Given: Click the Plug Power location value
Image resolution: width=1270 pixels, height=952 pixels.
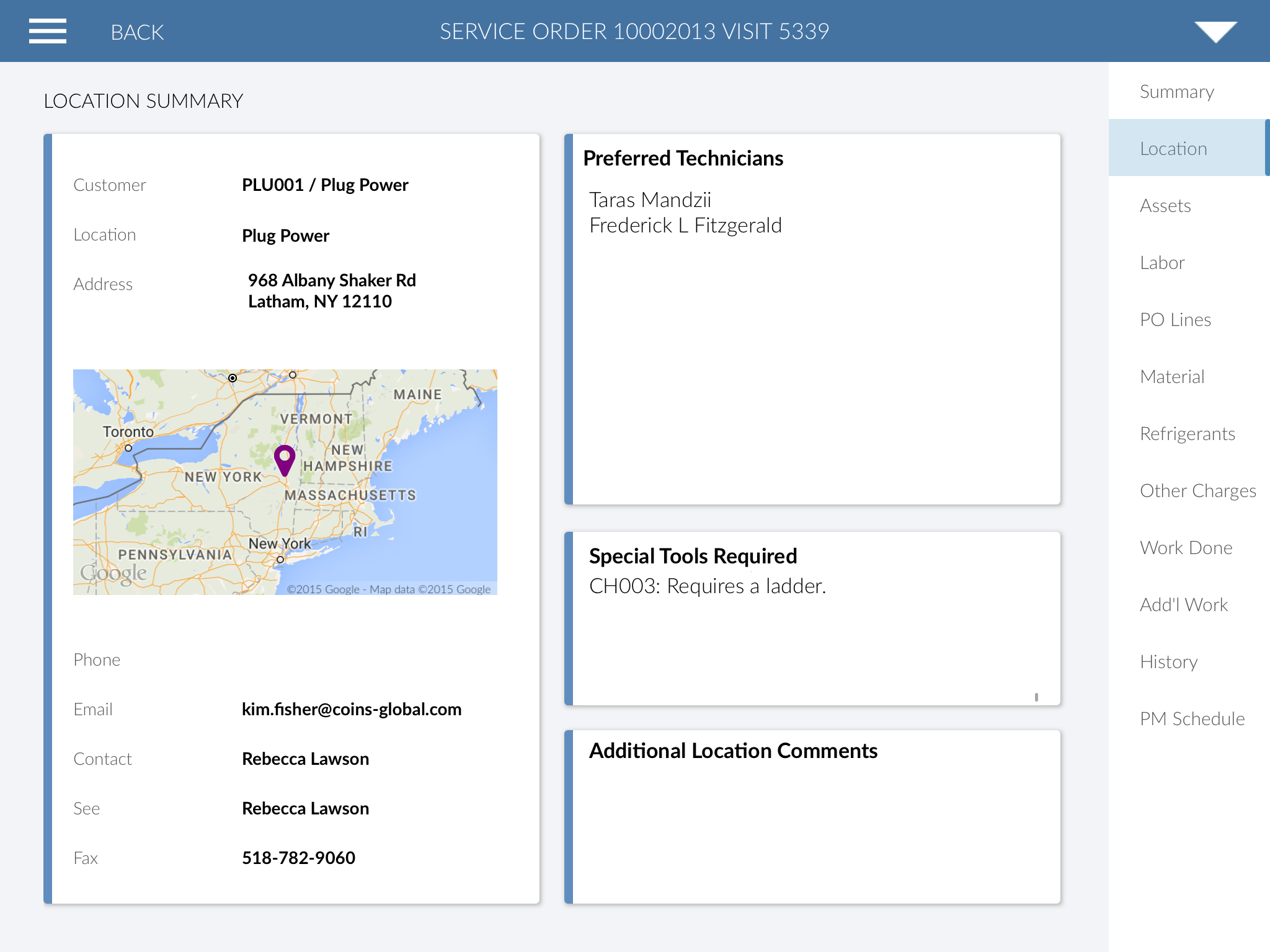Looking at the screenshot, I should pyautogui.click(x=285, y=236).
